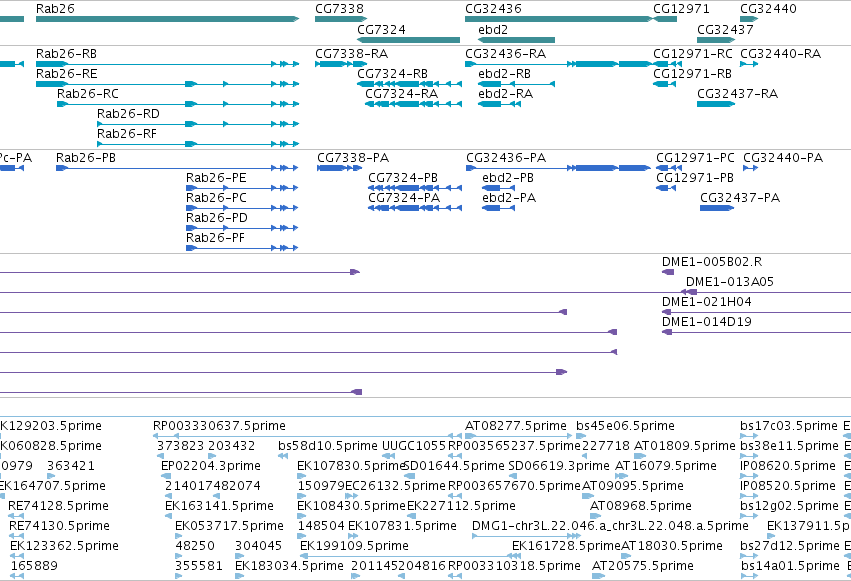Open EST bs45e06.5prime

tap(625, 426)
